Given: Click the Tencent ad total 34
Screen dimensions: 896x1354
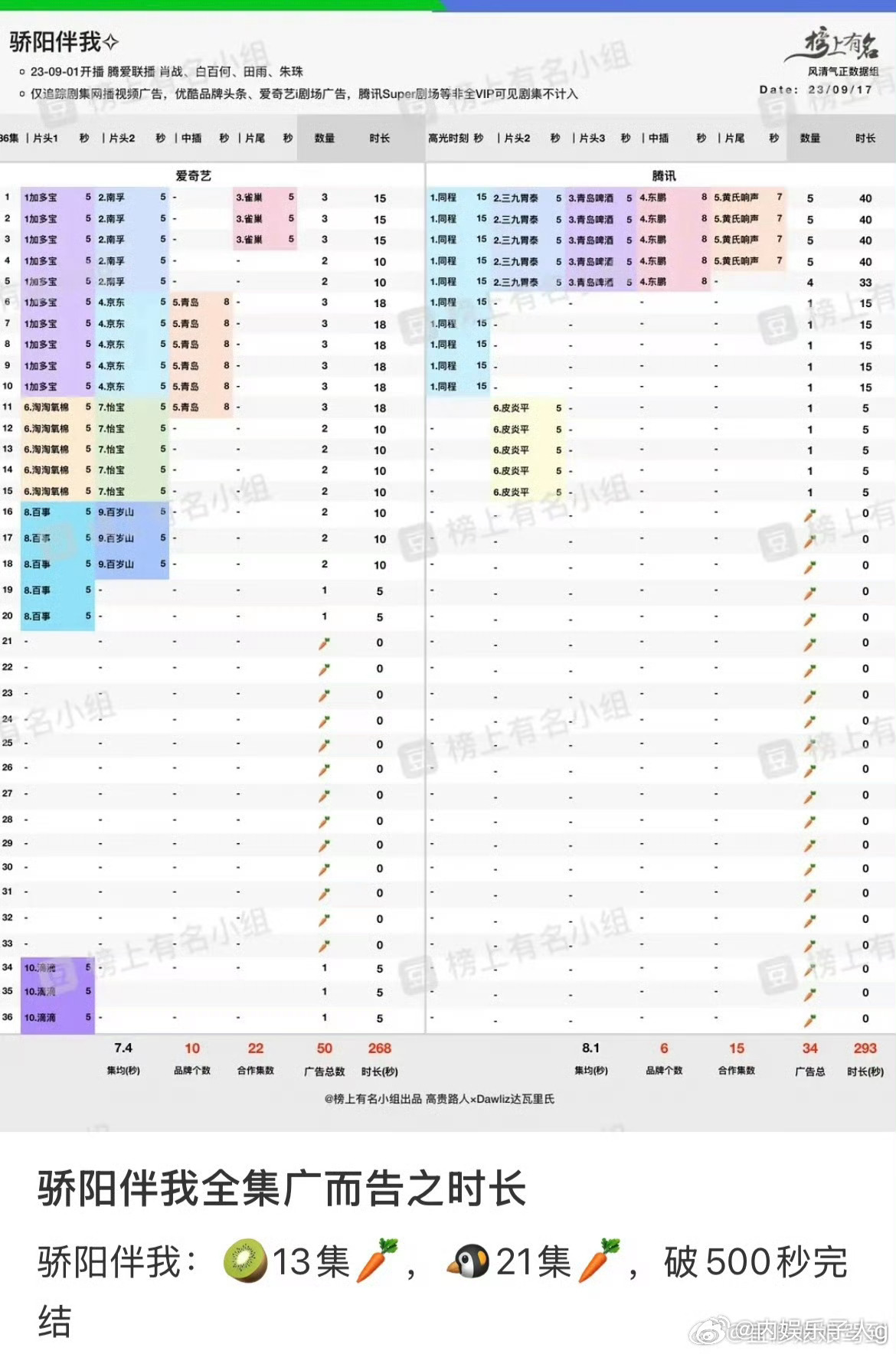Looking at the screenshot, I should pyautogui.click(x=810, y=1048).
